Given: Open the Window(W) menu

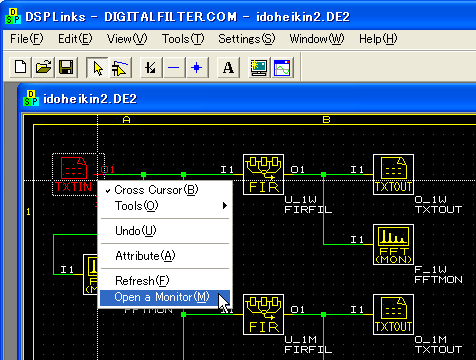Looking at the screenshot, I should tap(317, 39).
